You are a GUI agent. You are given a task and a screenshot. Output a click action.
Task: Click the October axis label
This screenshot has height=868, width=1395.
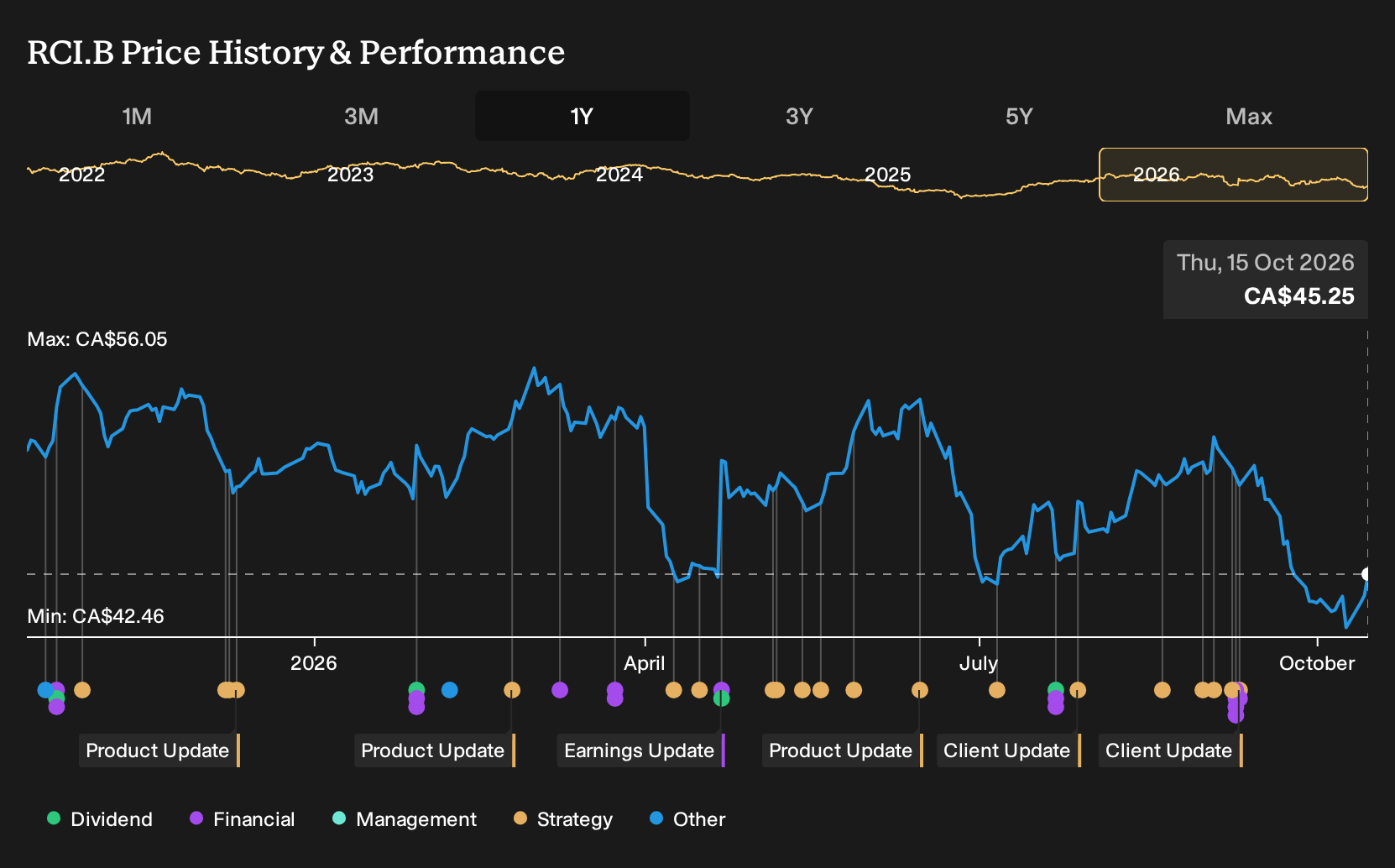[x=1317, y=663]
